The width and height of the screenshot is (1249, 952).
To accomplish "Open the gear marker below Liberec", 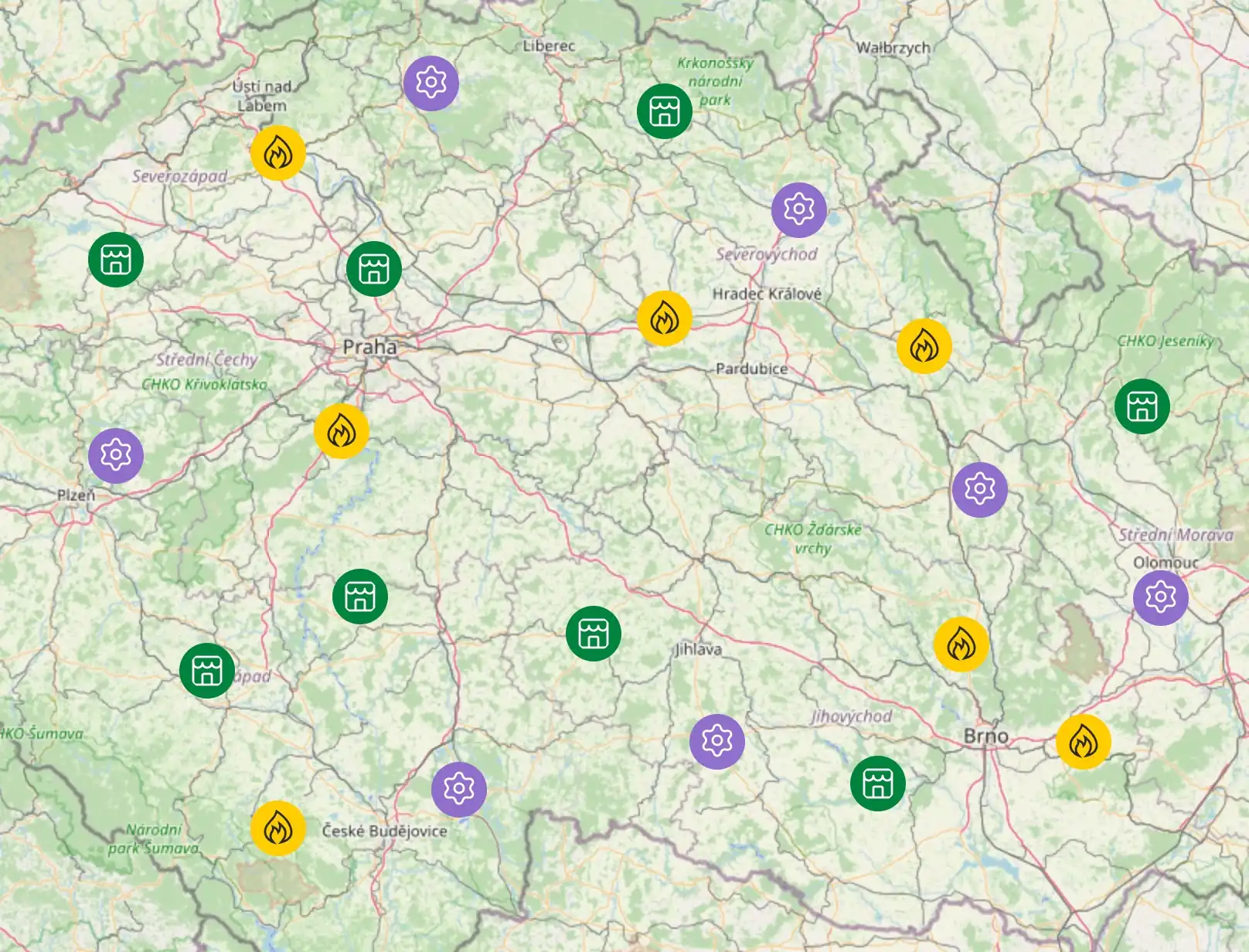I will coord(431,82).
